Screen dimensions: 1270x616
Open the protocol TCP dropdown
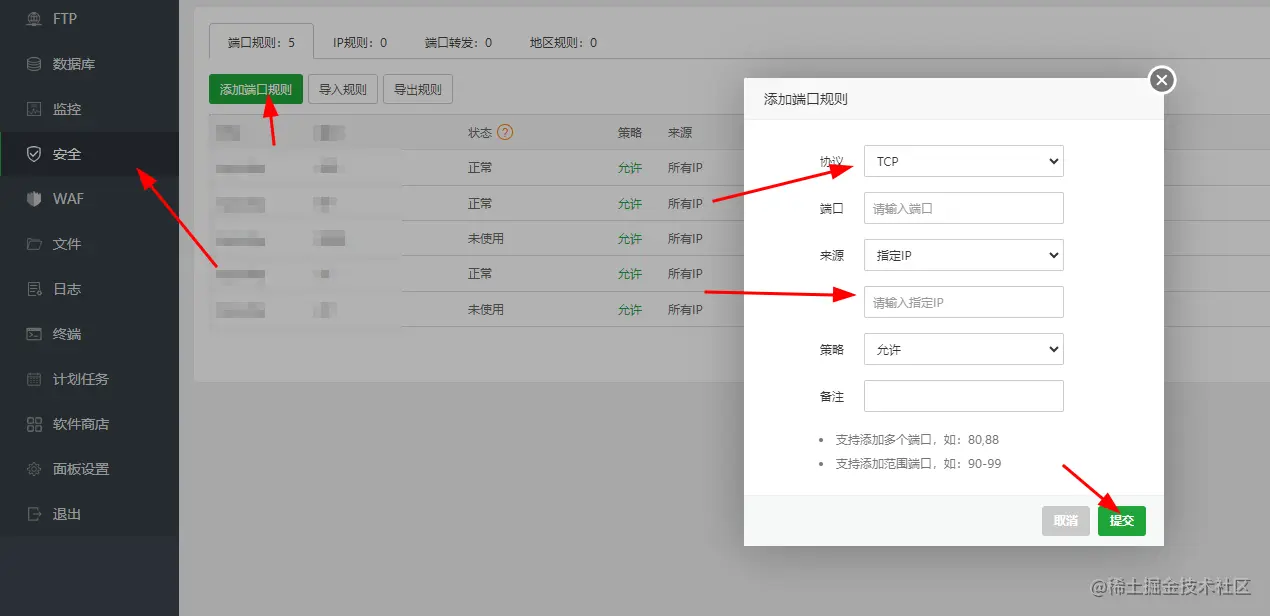click(964, 161)
